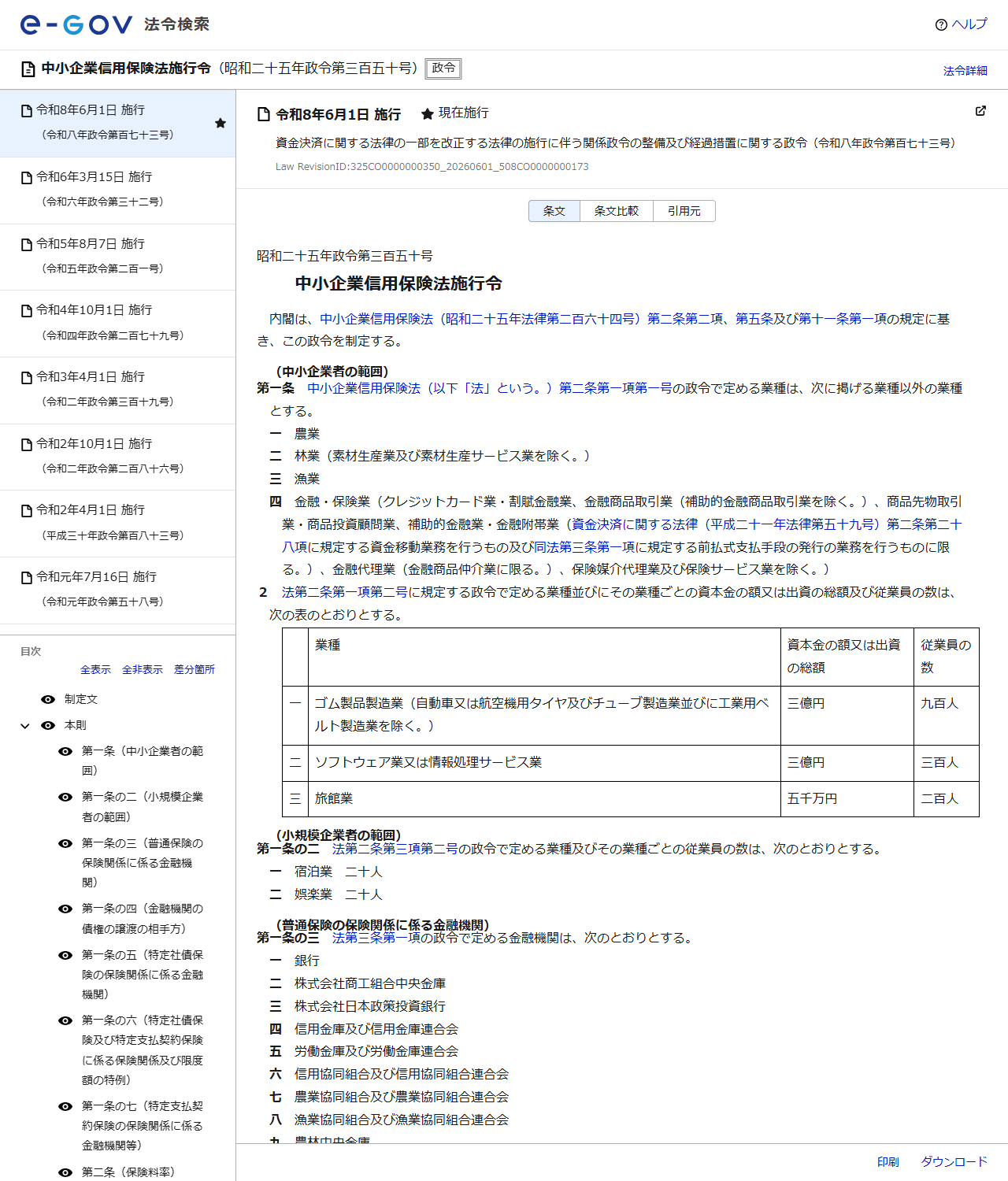
Task: Click the document icon for 令和3年4月1日 施行
Action: pyautogui.click(x=27, y=378)
